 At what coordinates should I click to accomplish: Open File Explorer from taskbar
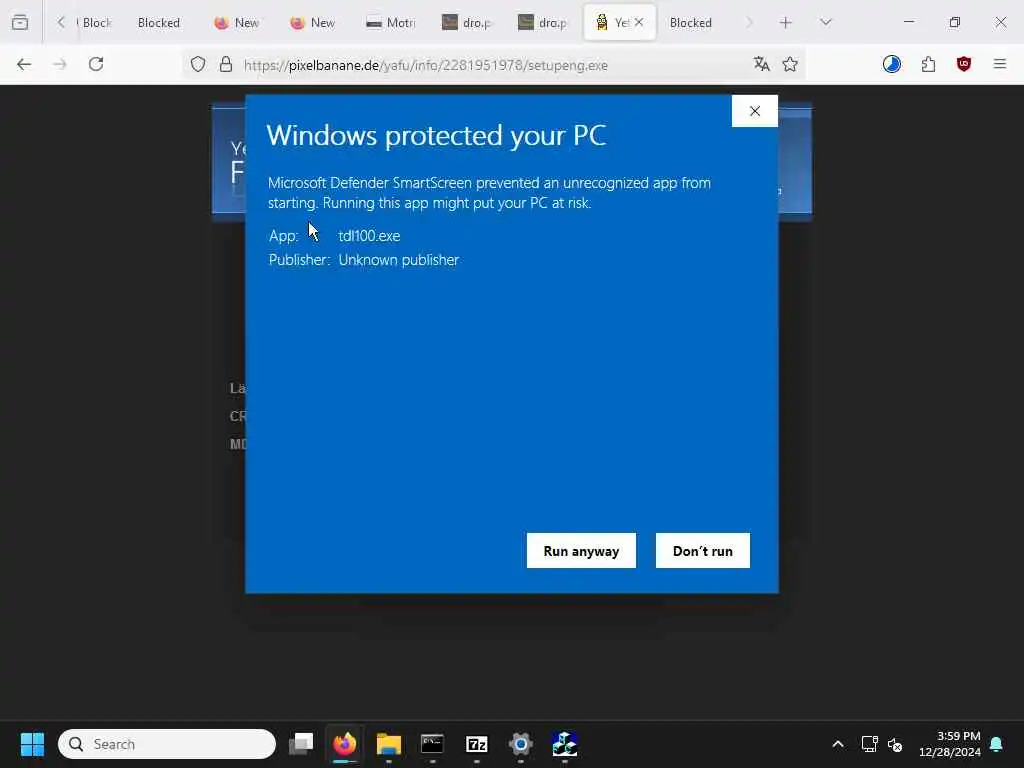click(389, 744)
